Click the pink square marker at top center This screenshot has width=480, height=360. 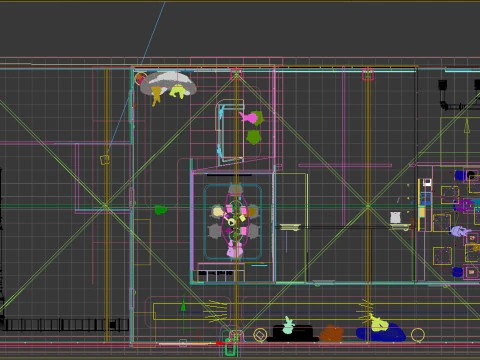coord(236,74)
